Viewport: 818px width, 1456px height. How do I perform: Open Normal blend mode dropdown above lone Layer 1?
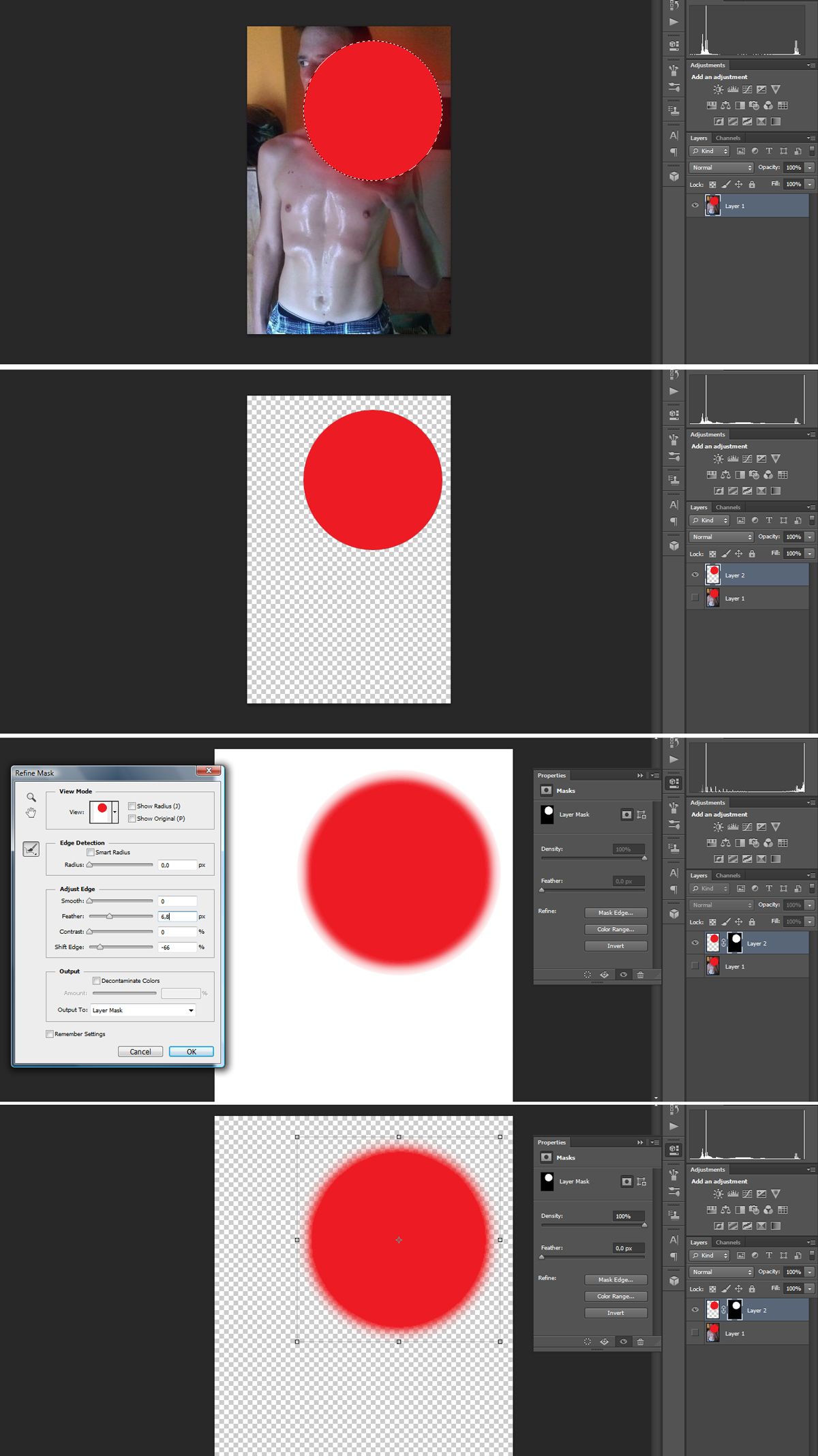point(721,168)
